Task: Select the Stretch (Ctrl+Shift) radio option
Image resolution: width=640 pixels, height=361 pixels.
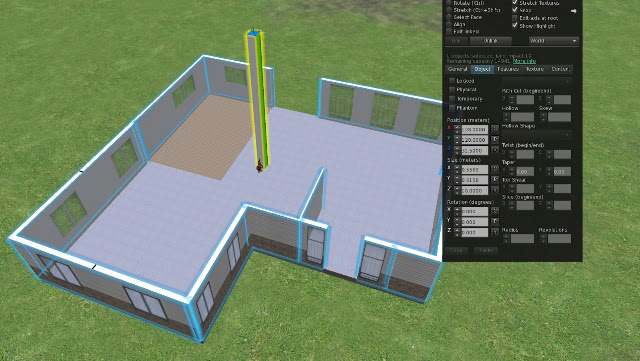Action: [x=449, y=10]
